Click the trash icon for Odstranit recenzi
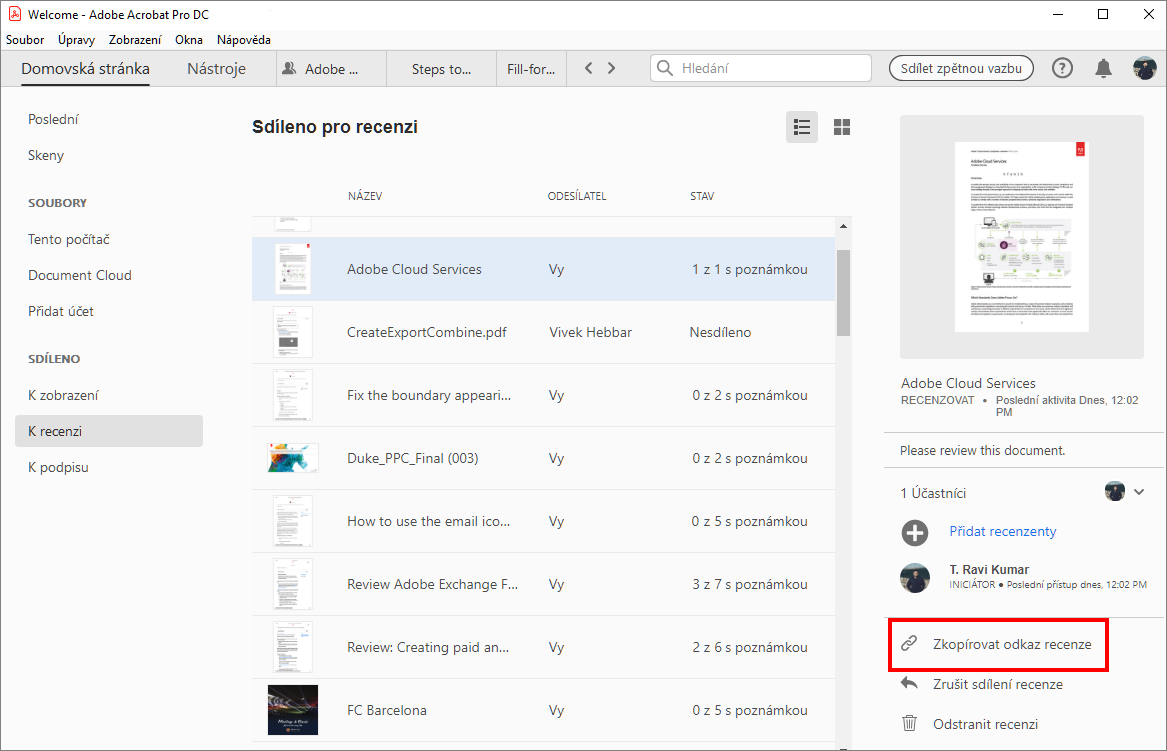The height and width of the screenshot is (751, 1167). point(909,723)
